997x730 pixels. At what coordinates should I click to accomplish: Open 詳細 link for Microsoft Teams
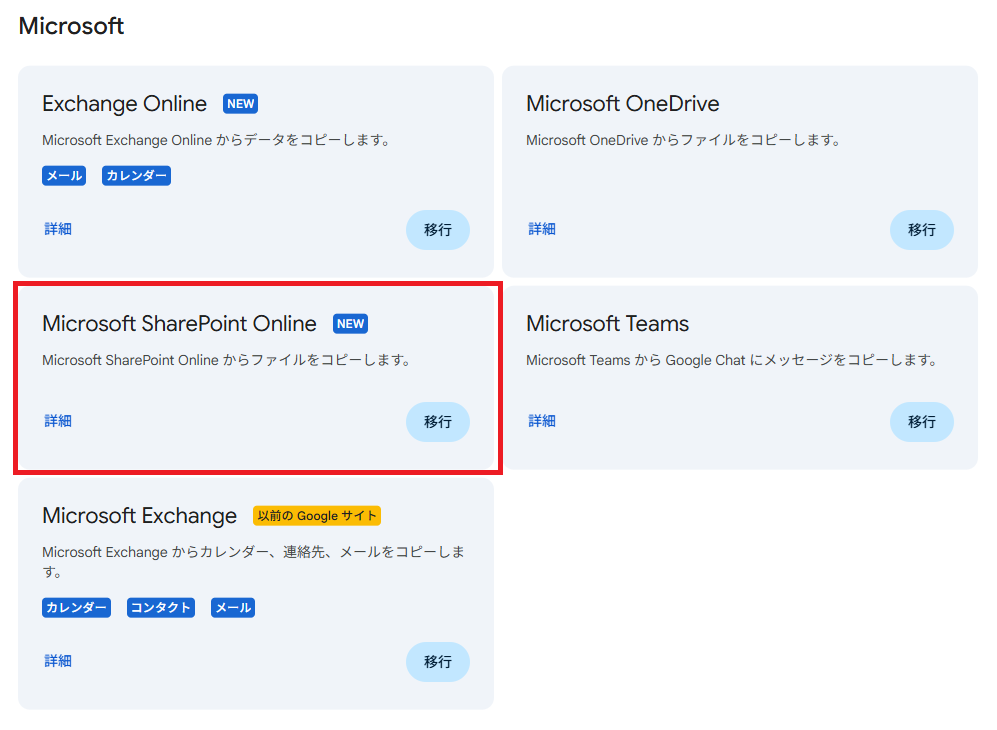coord(542,421)
